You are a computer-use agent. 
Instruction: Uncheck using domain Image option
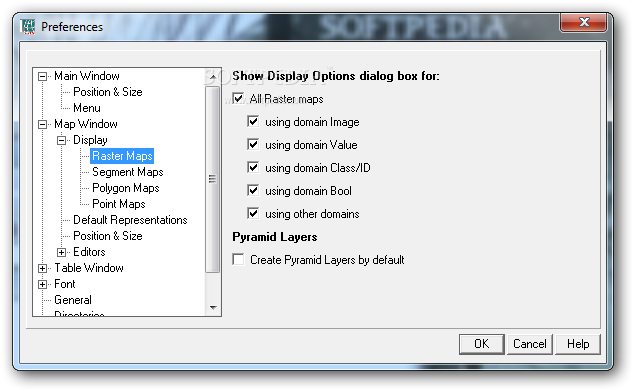click(253, 121)
